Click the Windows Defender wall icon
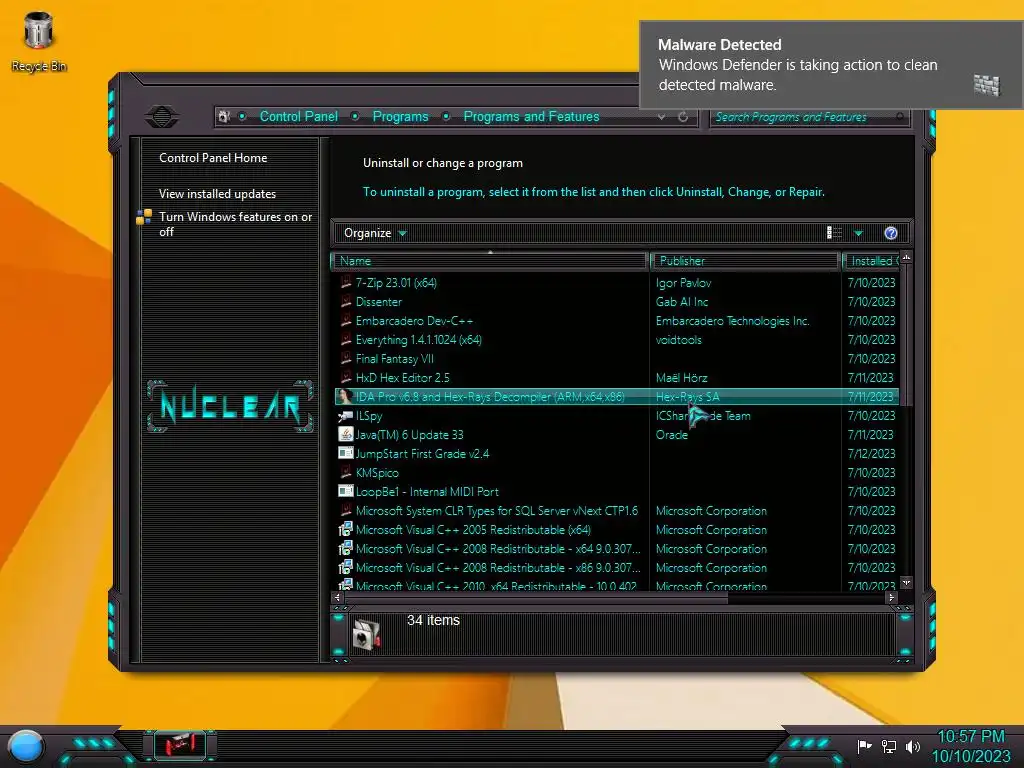The width and height of the screenshot is (1024, 768). (x=987, y=85)
